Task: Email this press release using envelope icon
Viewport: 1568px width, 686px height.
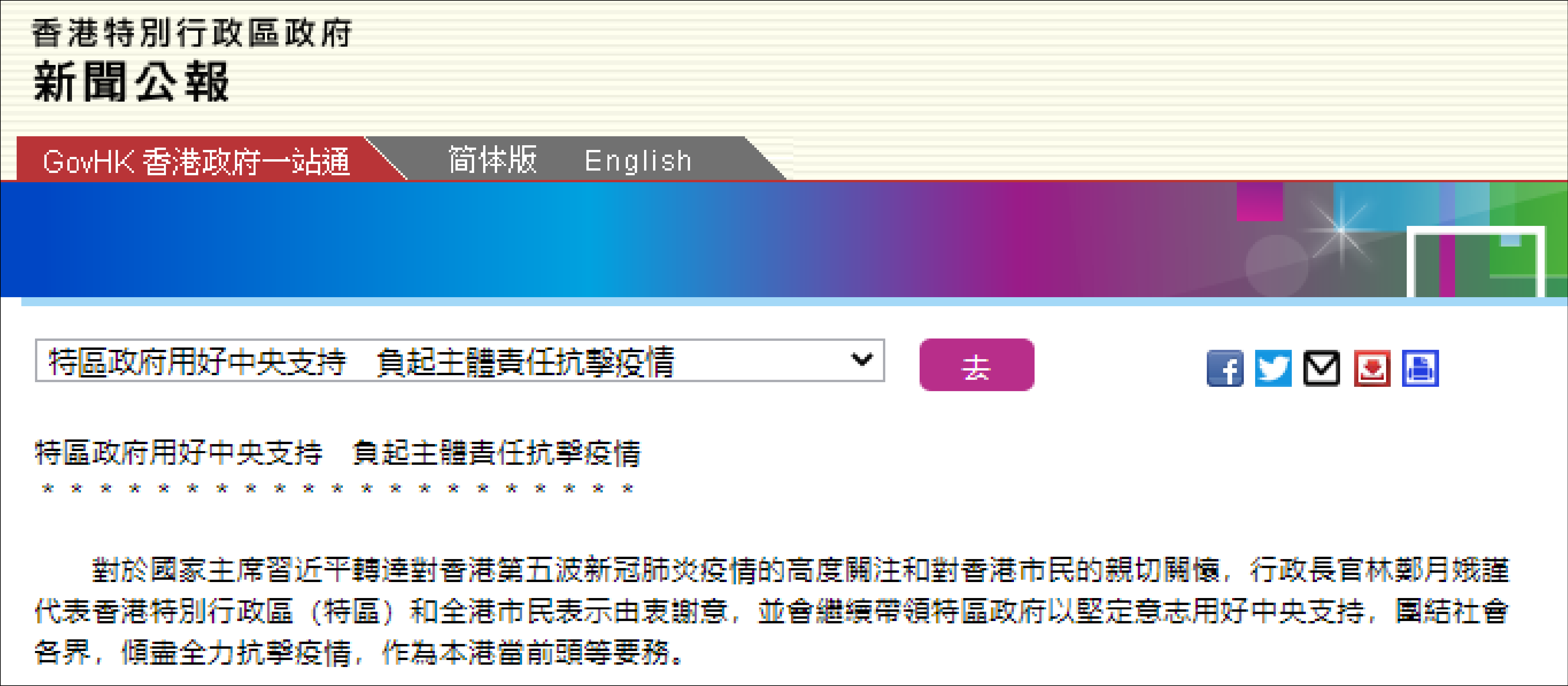Action: pyautogui.click(x=1321, y=368)
